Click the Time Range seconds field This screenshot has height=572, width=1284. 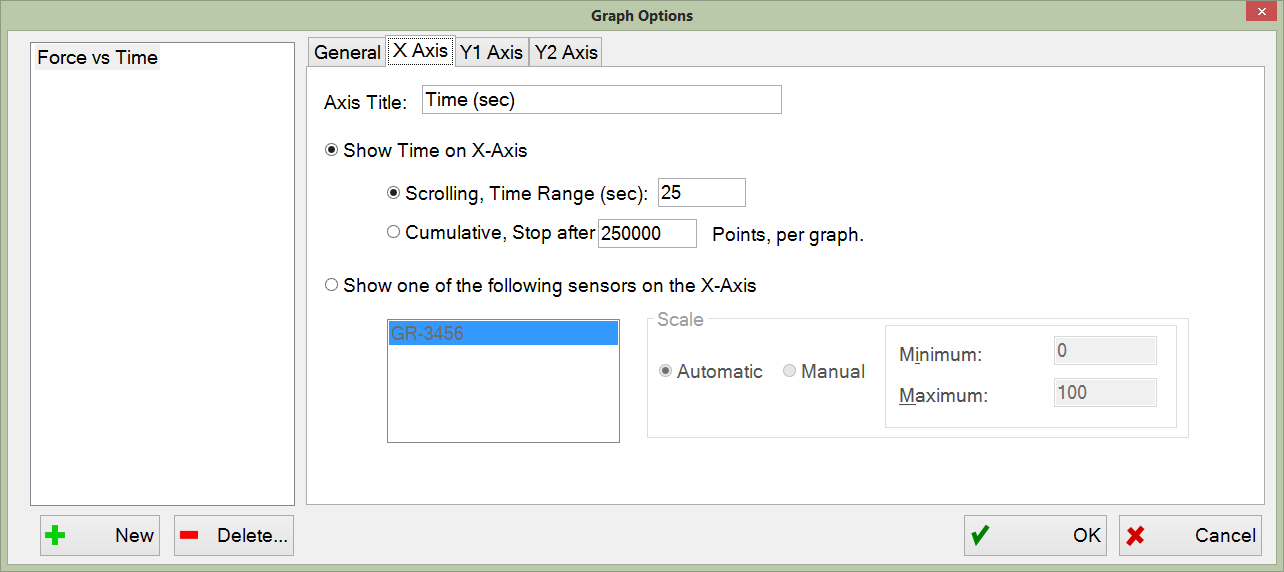701,192
